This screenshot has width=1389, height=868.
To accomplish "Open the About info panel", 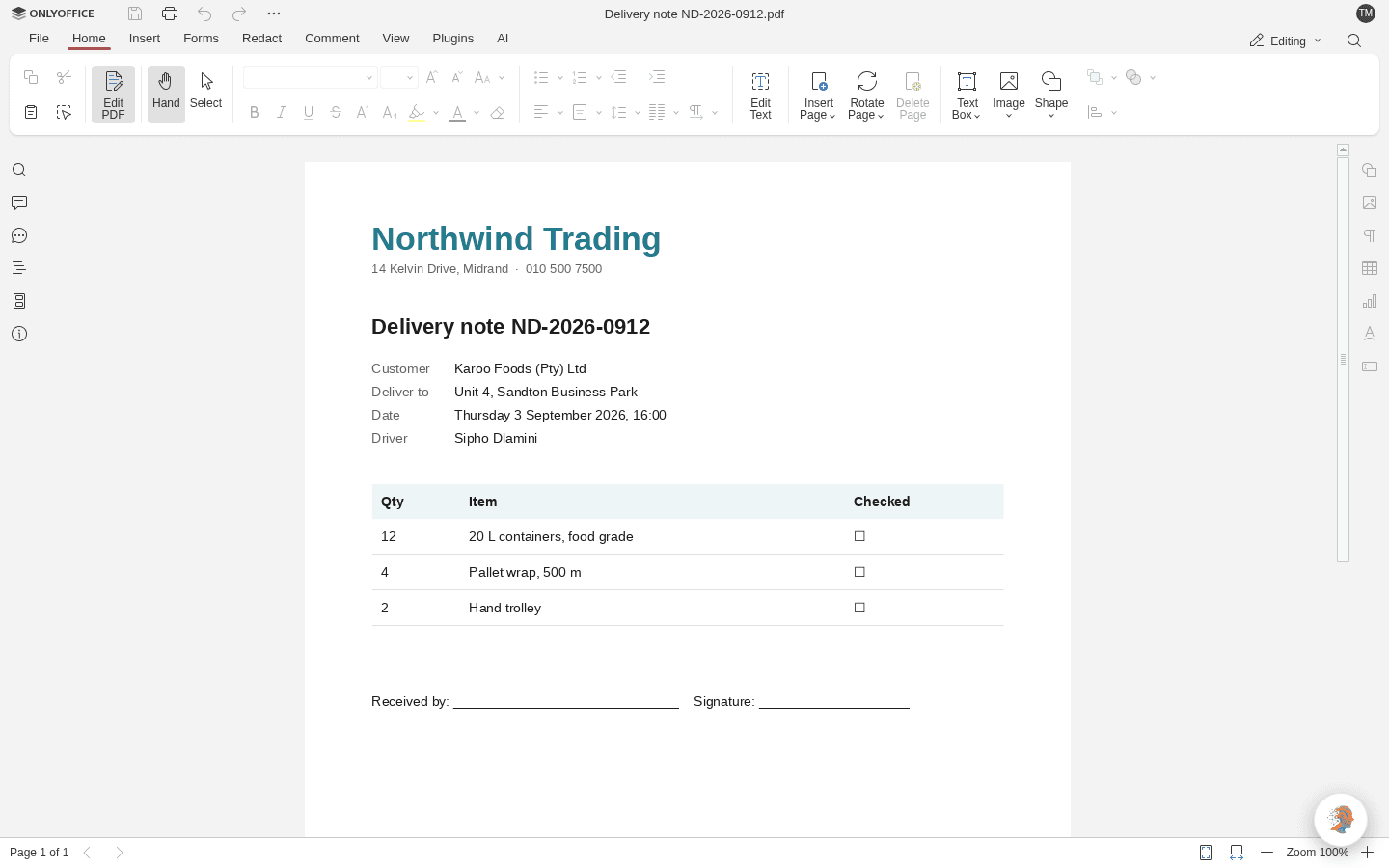I will (19, 334).
